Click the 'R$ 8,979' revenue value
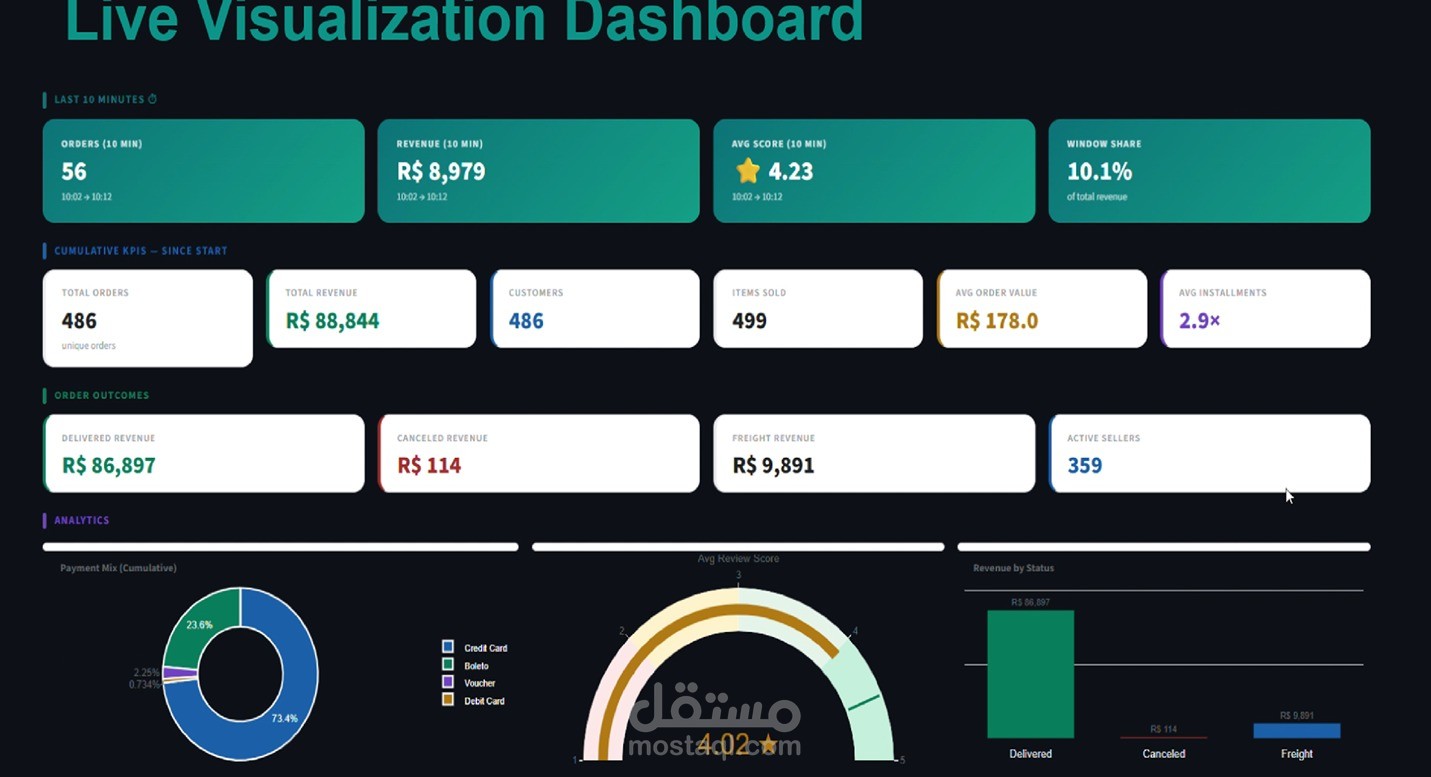The width and height of the screenshot is (1431, 777). pos(441,171)
